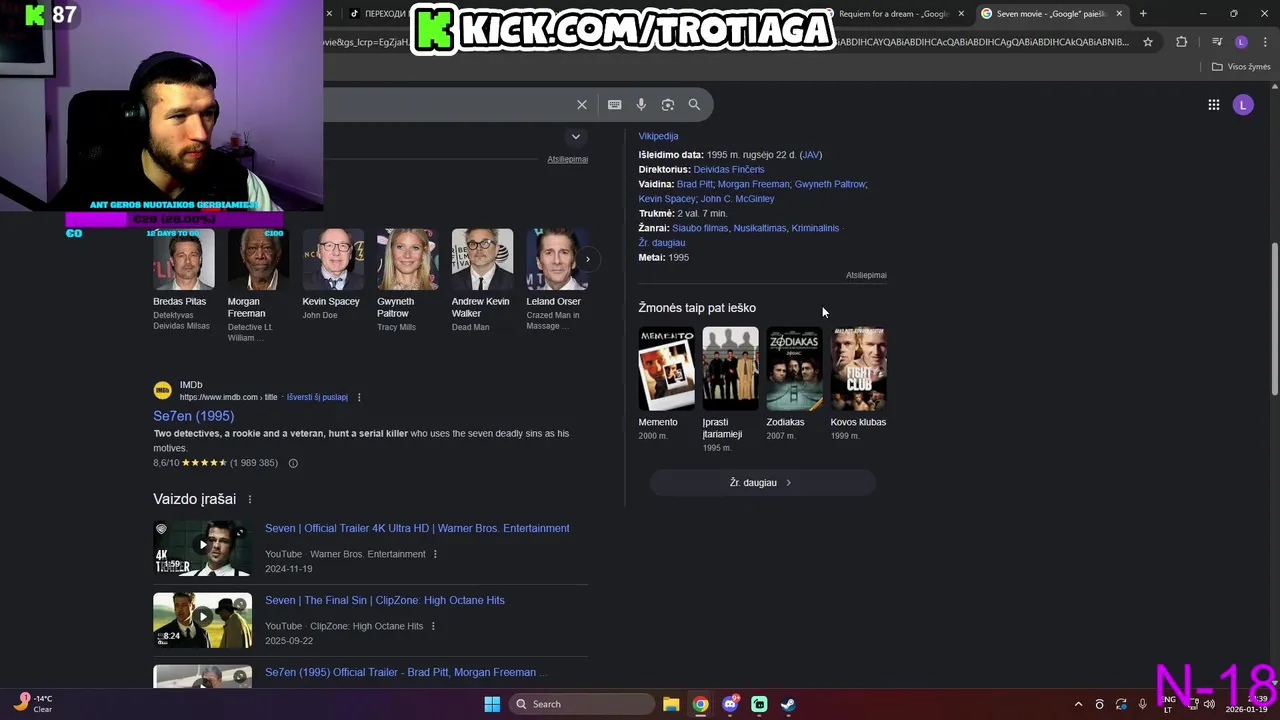Image resolution: width=1280 pixels, height=720 pixels.
Task: Open Brad Pitt cast link
Action: tap(695, 184)
